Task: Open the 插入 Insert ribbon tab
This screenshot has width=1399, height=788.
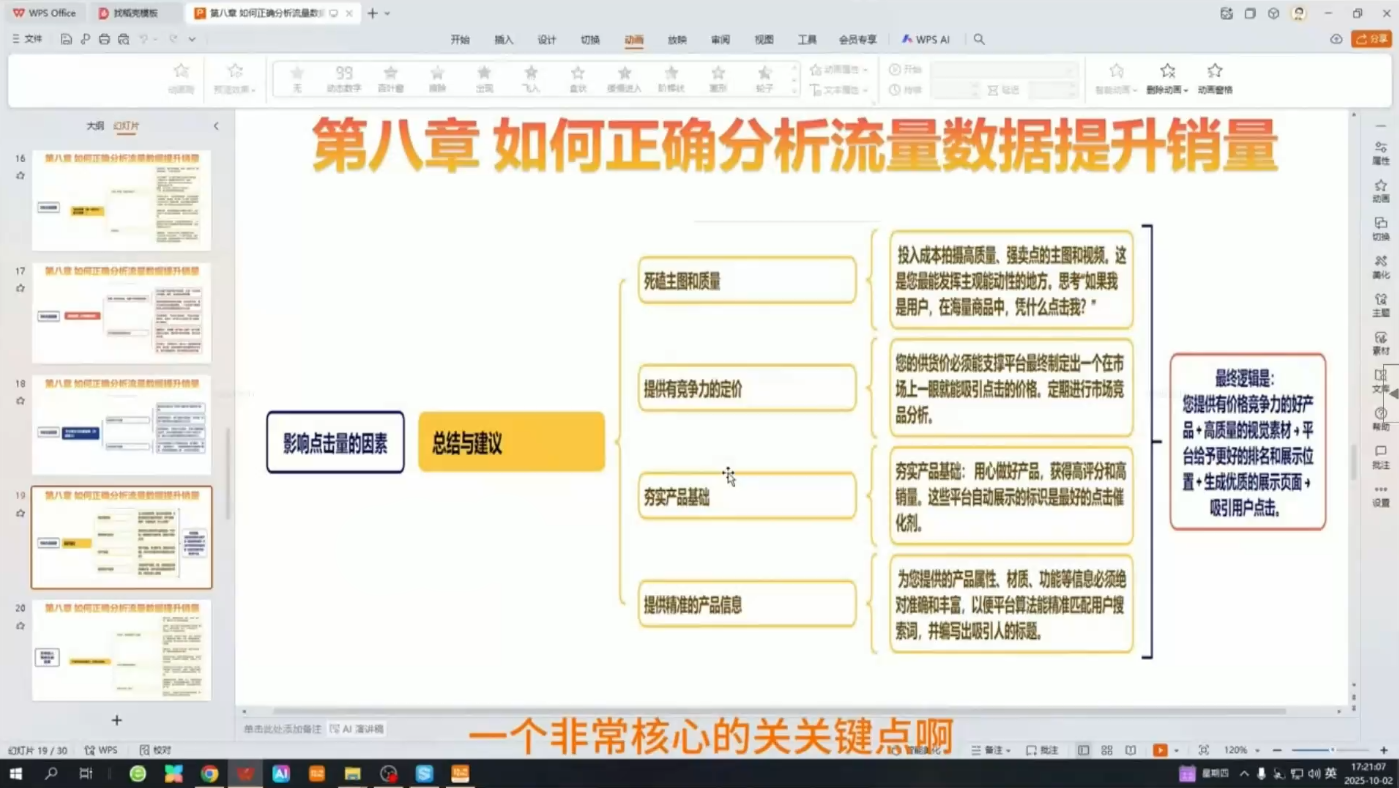Action: (x=503, y=40)
